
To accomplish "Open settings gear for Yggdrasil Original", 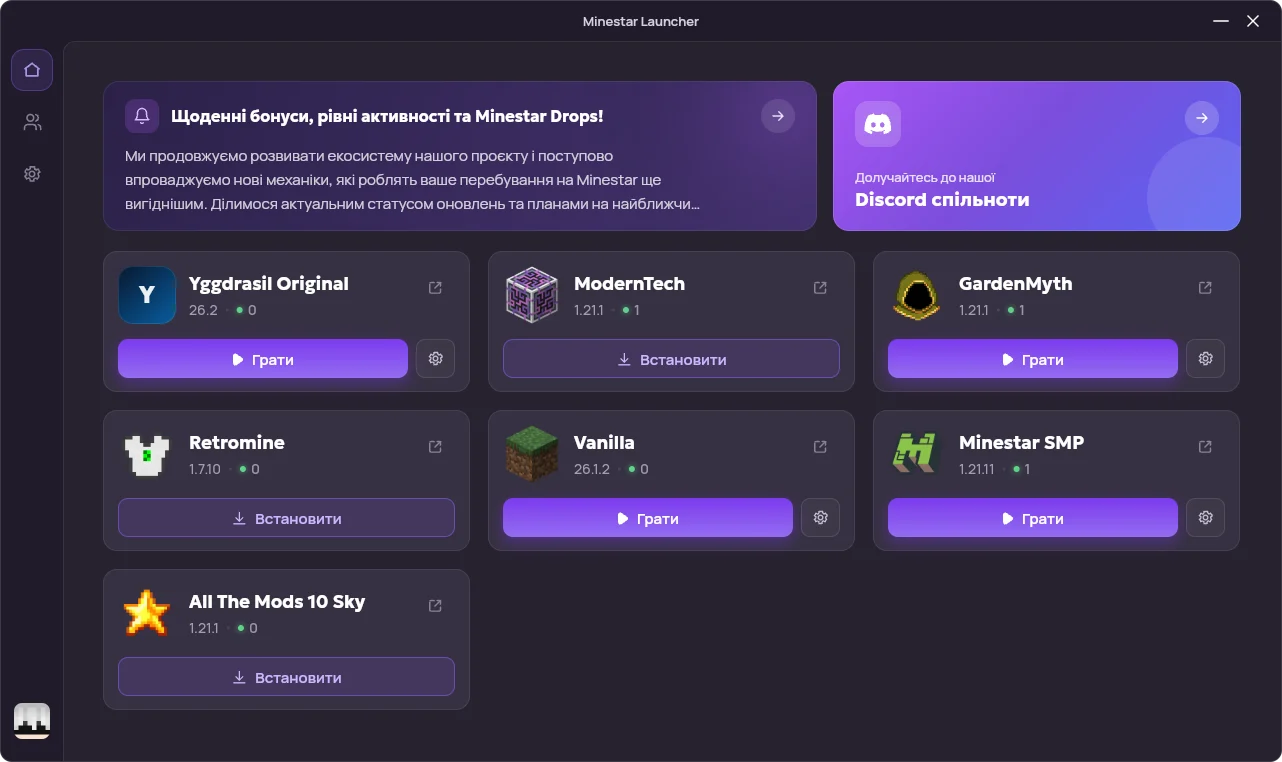I will coord(435,359).
